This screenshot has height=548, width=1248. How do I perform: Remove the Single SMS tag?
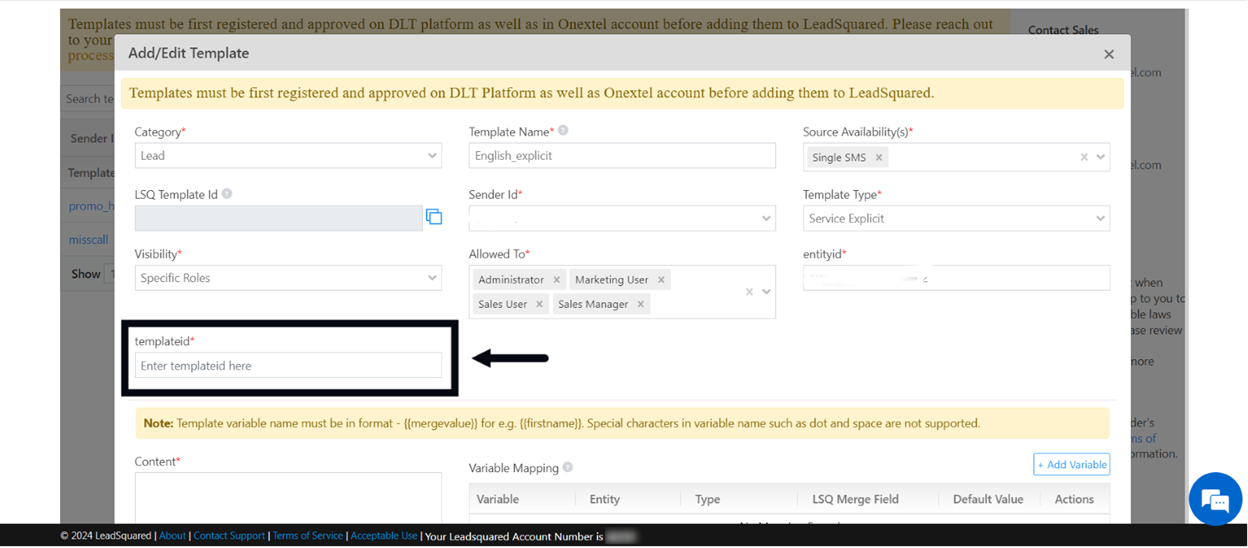pos(879,157)
